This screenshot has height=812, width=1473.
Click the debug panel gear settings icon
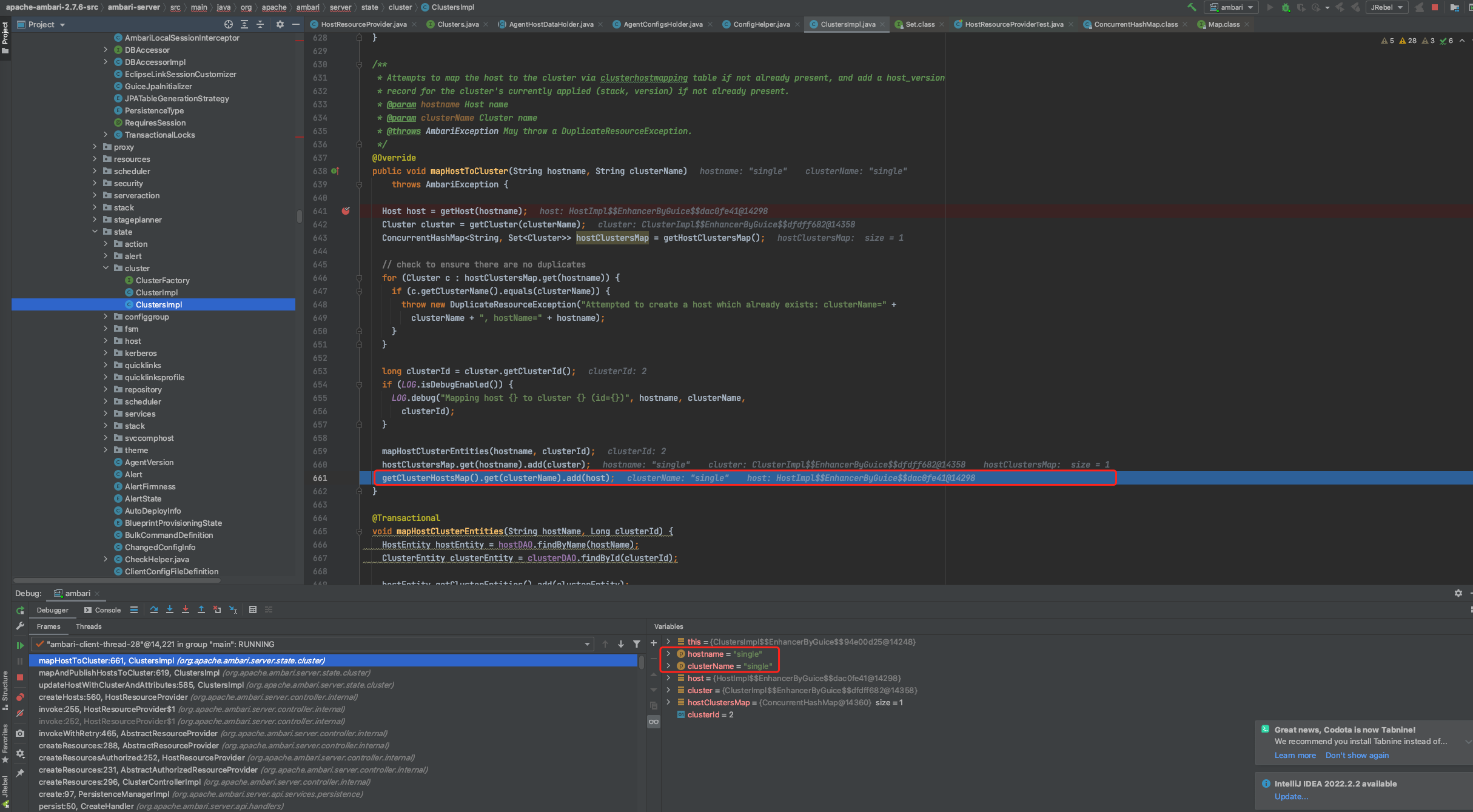click(x=20, y=753)
